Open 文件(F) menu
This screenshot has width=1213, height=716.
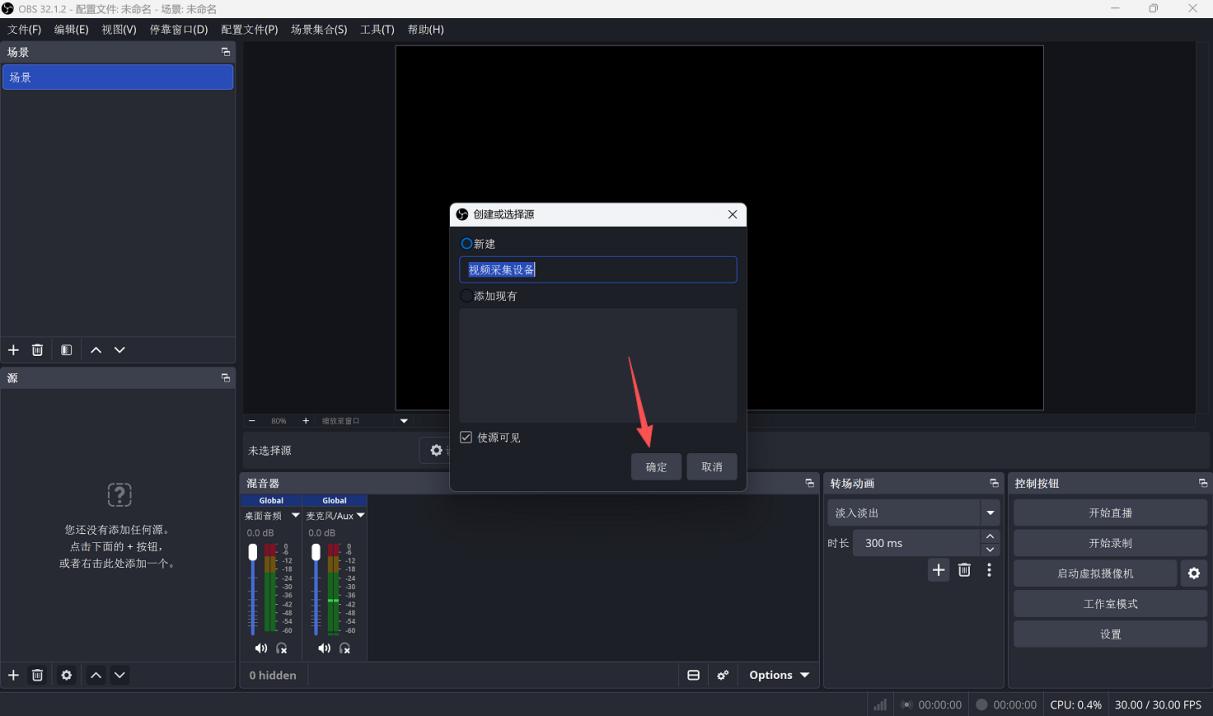point(24,30)
